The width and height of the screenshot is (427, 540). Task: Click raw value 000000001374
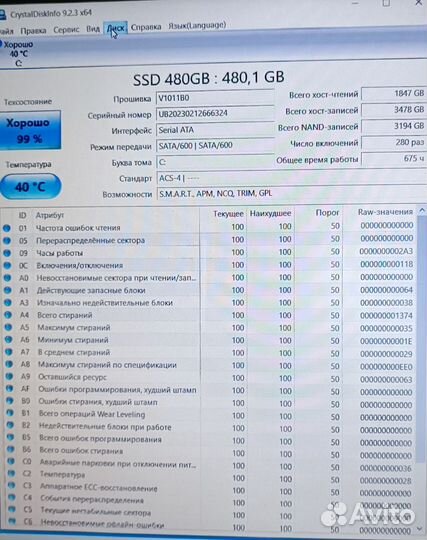point(386,315)
